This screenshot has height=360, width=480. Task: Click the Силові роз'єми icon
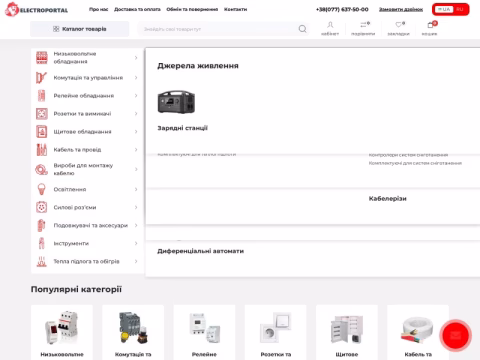[x=42, y=207]
